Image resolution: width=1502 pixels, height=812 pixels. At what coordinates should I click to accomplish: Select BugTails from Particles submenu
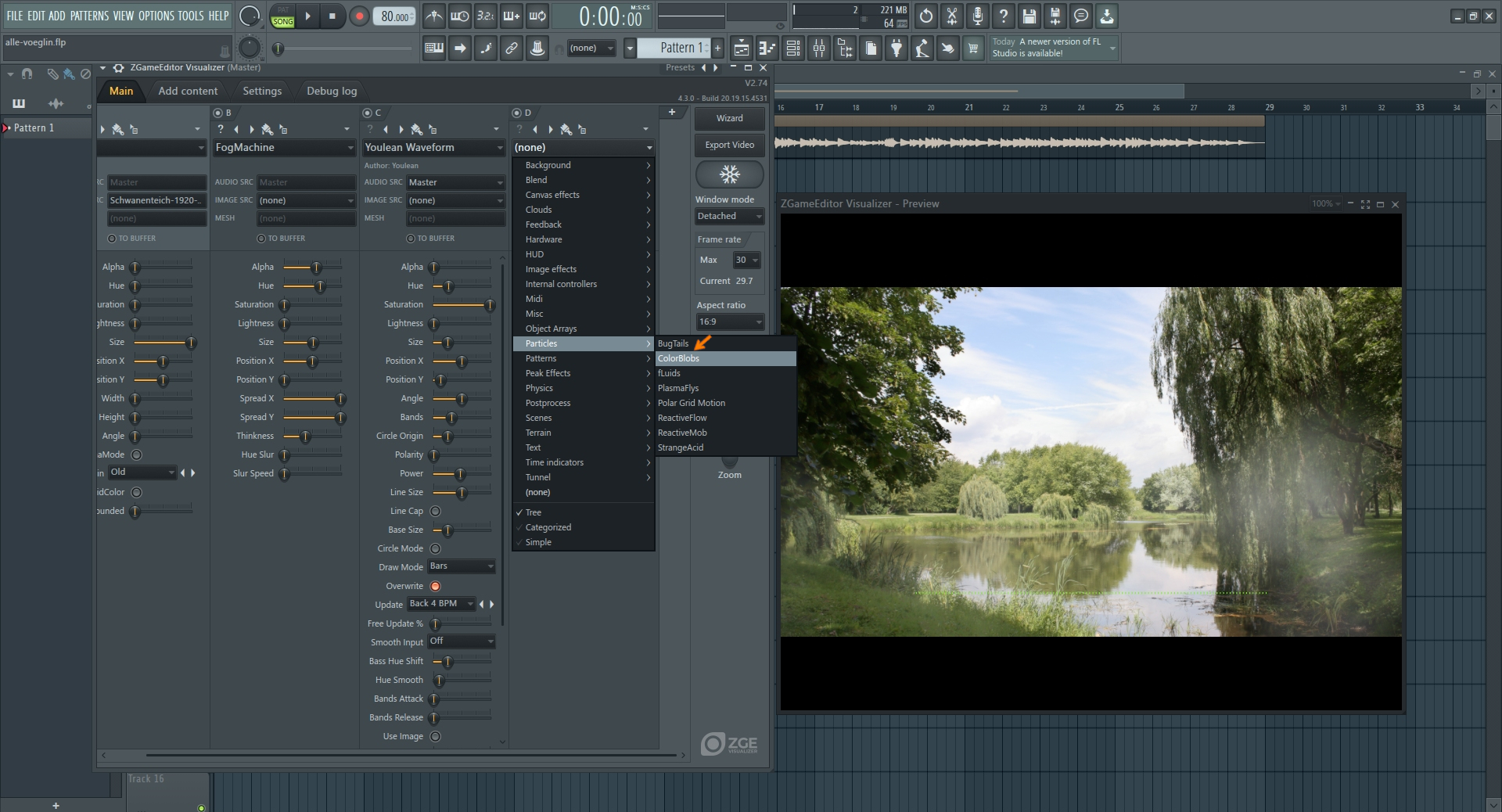click(726, 343)
